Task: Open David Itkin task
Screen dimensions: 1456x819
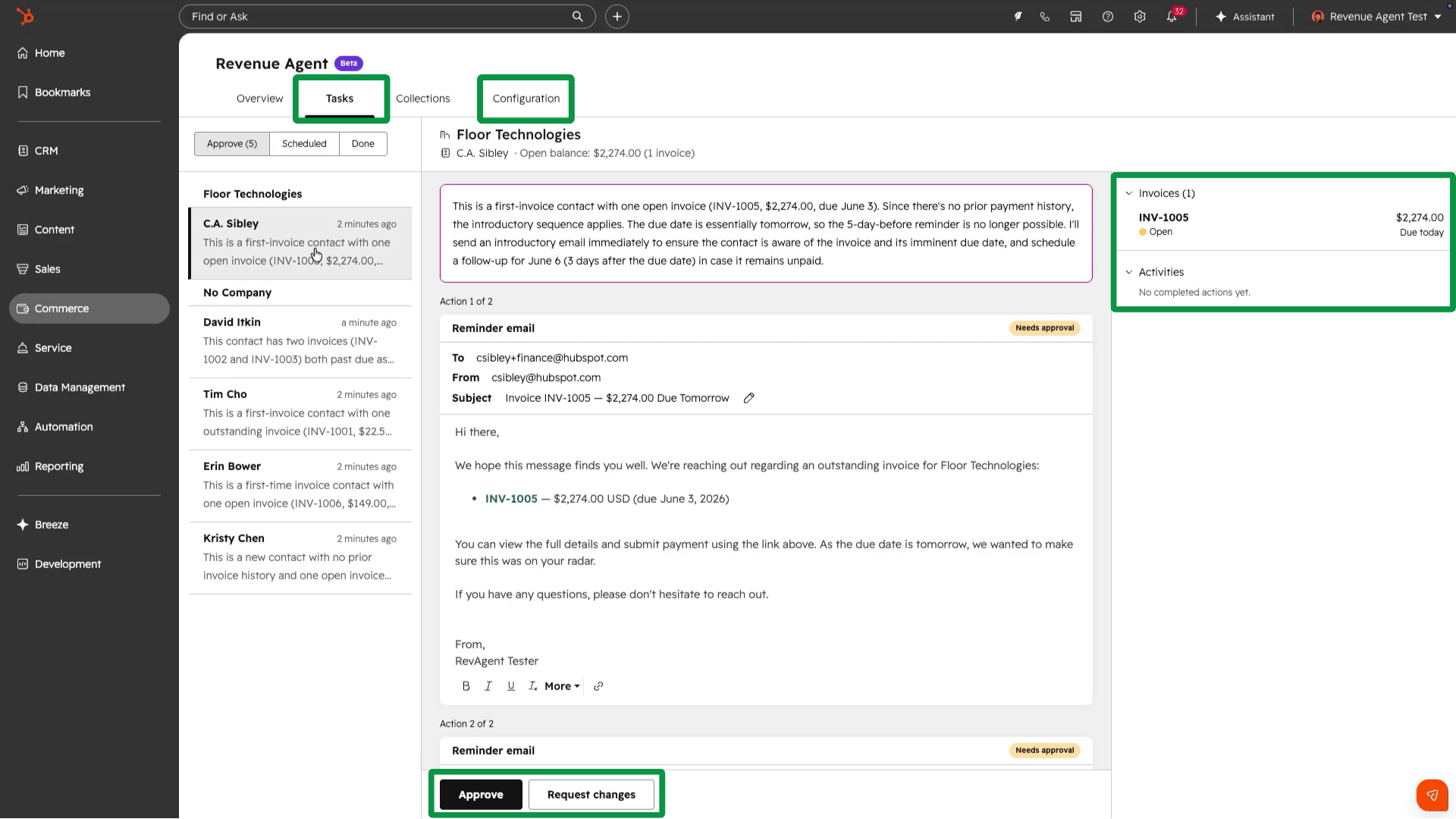Action: [x=300, y=341]
